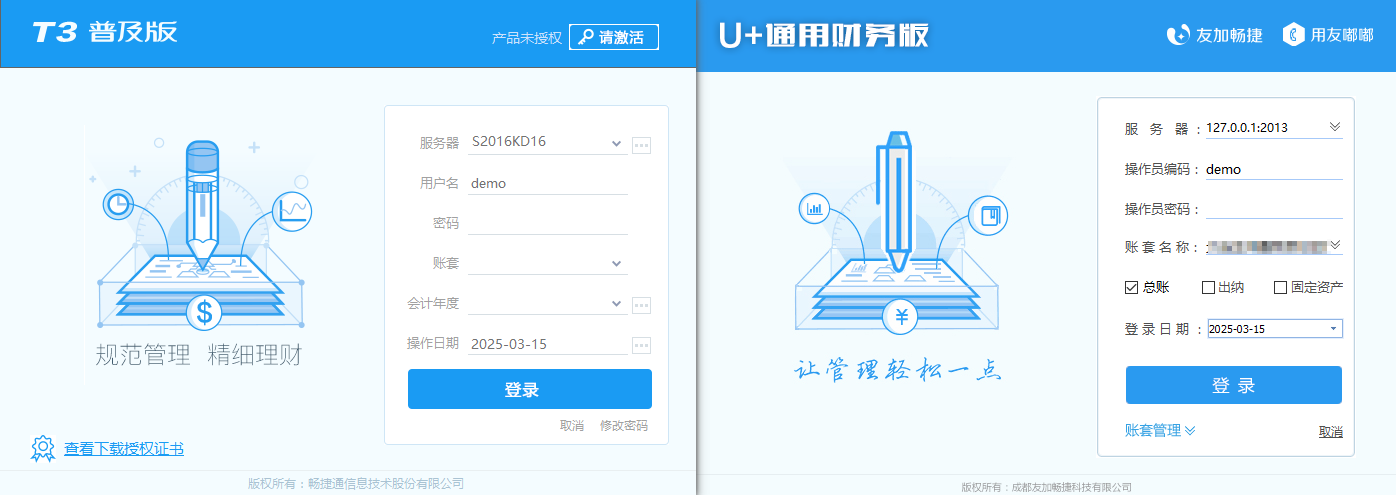Focus the 用户名 field containing demo

click(x=547, y=184)
